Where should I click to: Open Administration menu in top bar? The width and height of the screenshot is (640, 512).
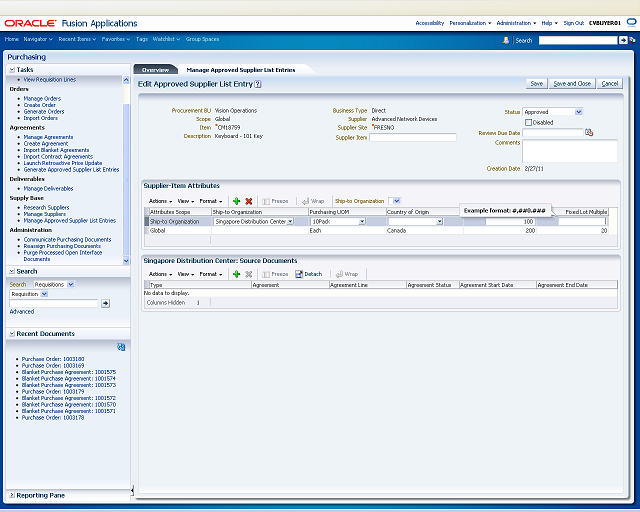tap(516, 23)
